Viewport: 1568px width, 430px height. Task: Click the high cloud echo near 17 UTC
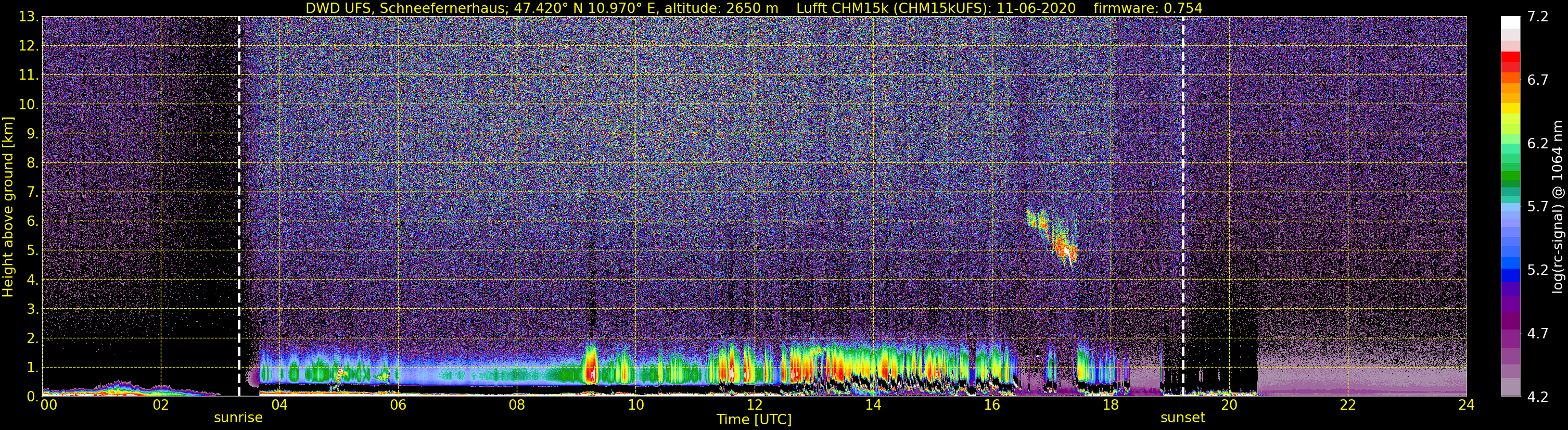(x=1052, y=237)
